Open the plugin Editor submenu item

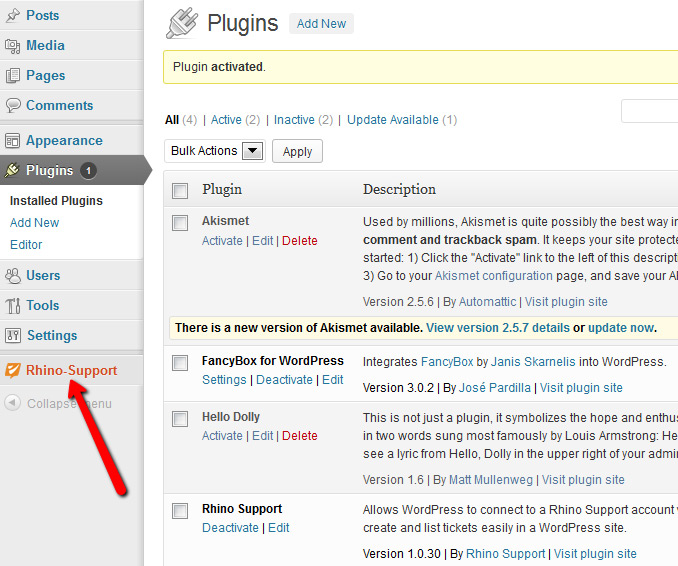tap(26, 245)
